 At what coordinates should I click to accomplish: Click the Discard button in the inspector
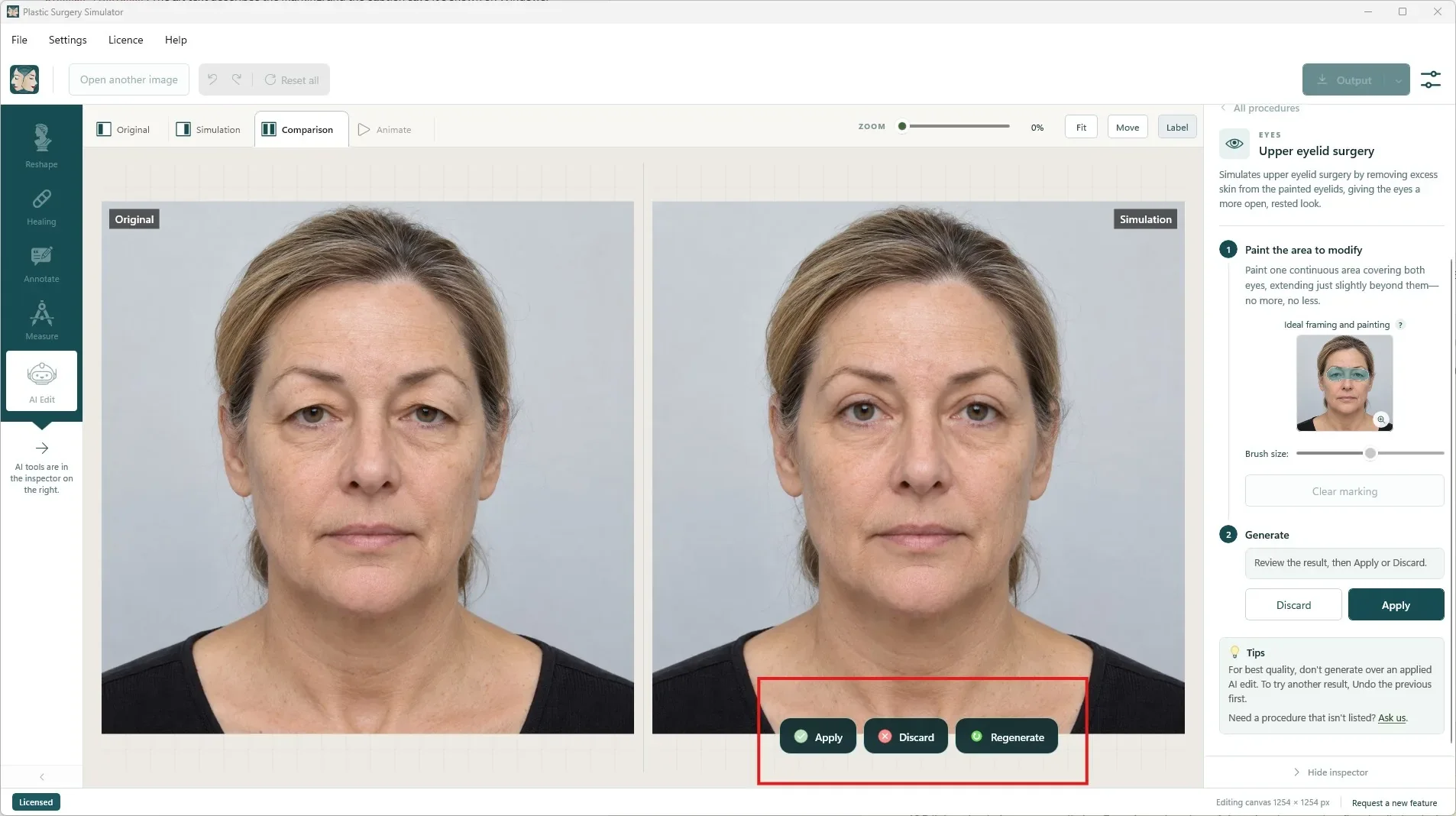[x=1293, y=604]
